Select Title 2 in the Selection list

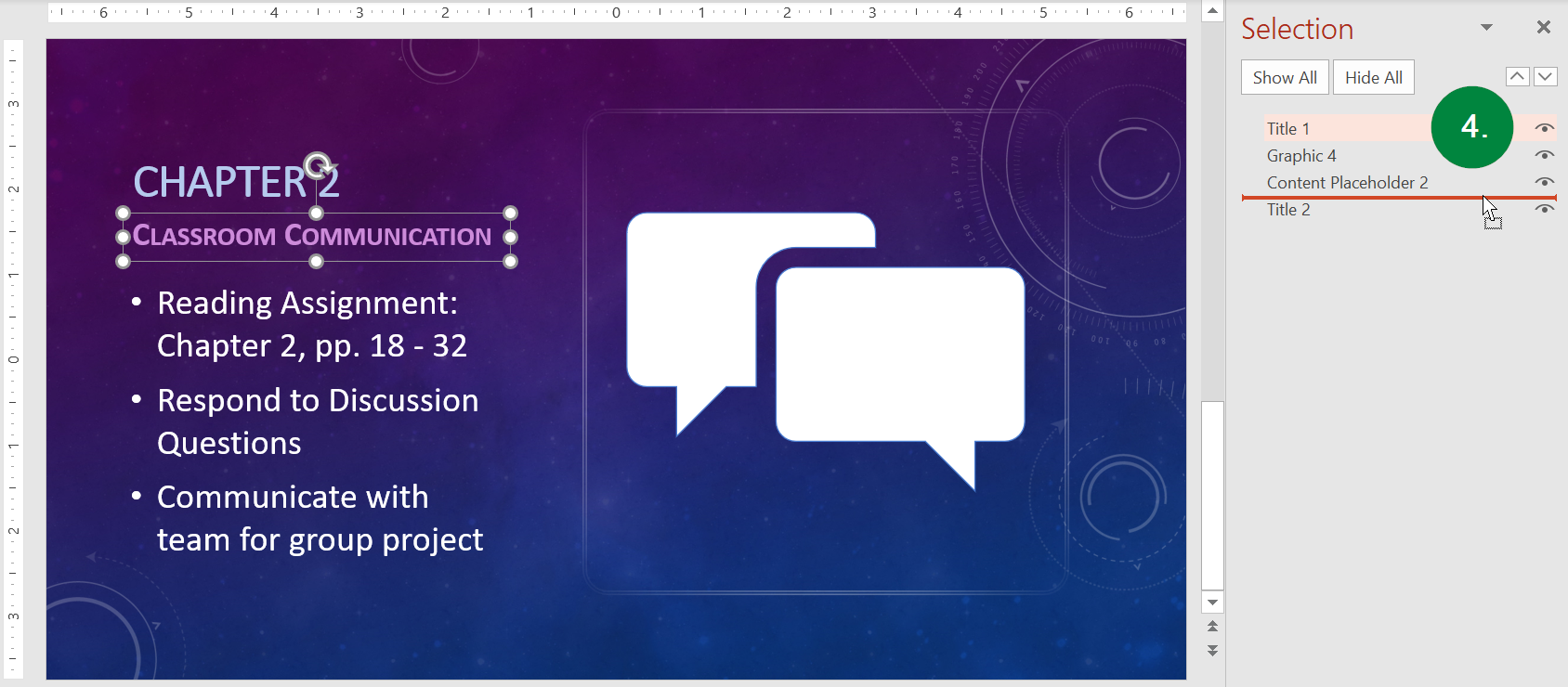click(x=1288, y=210)
